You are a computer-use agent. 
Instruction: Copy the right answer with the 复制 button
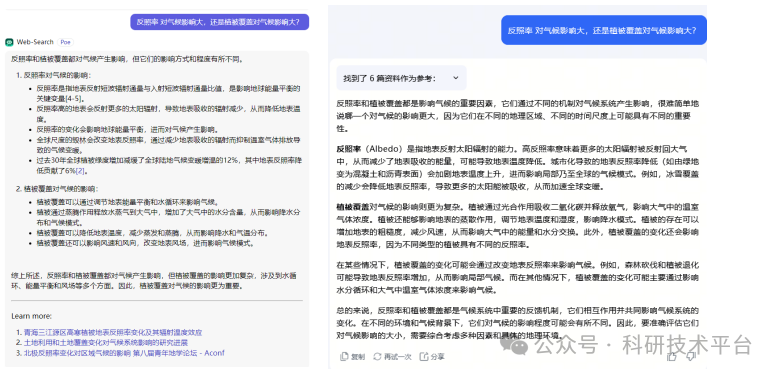pyautogui.click(x=352, y=356)
